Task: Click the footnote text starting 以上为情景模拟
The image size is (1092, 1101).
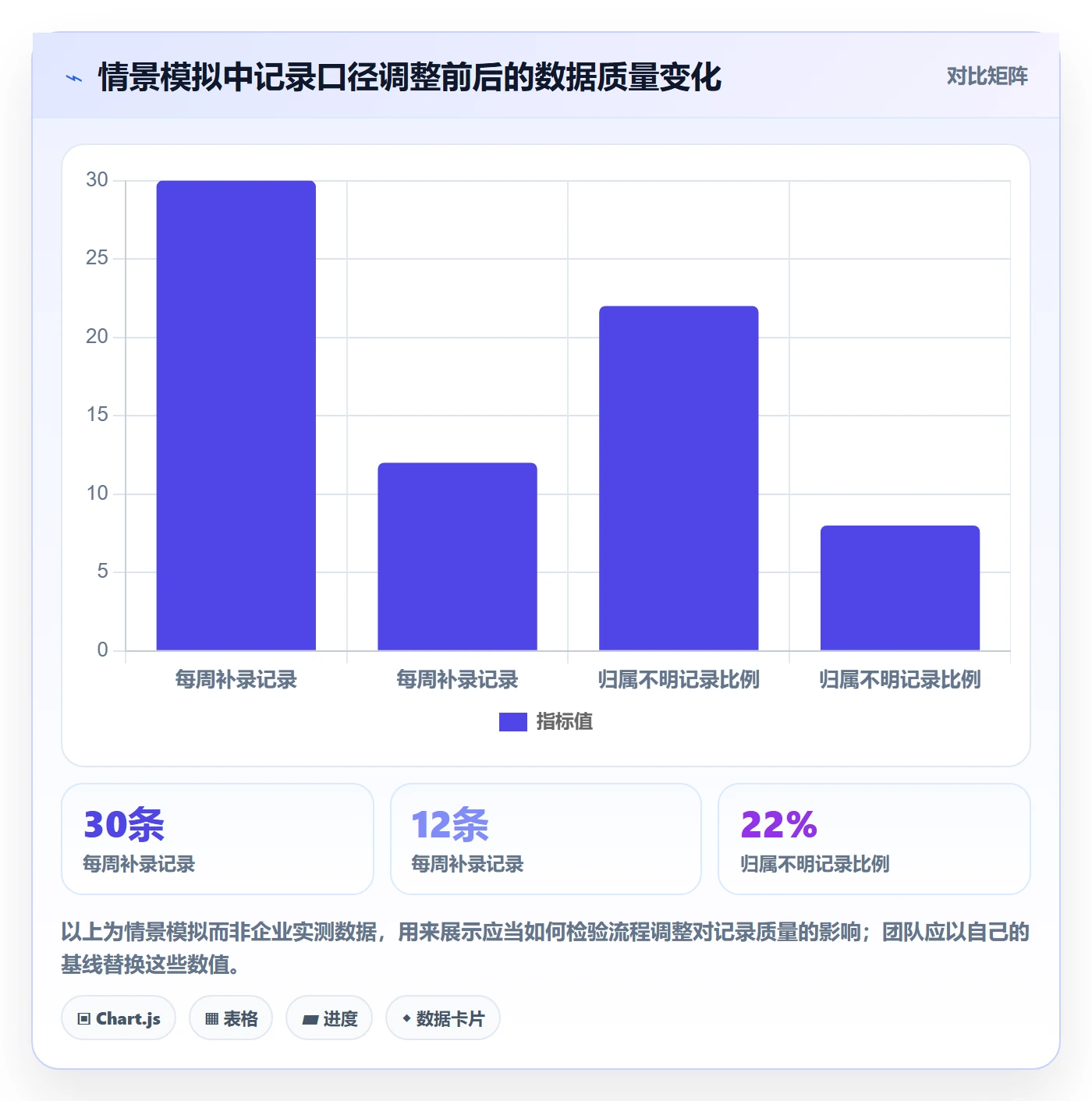Action: (x=546, y=948)
